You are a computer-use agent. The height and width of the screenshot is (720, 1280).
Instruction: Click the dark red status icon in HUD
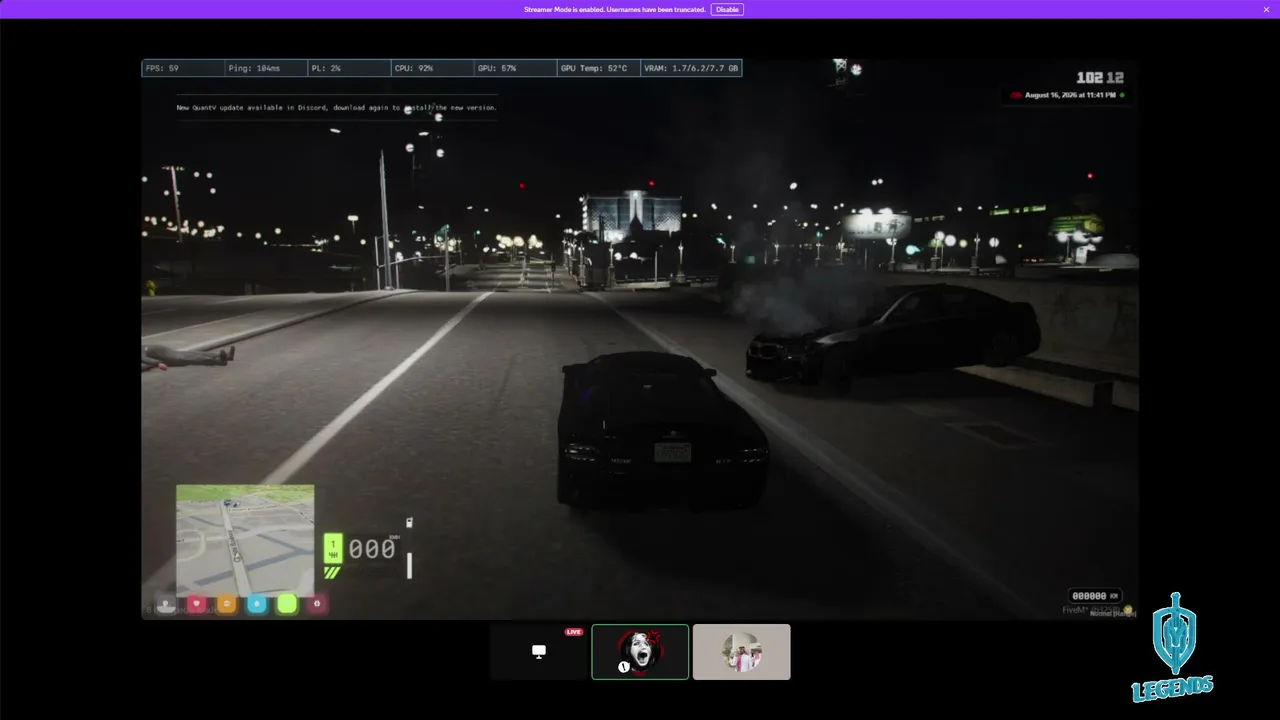[x=317, y=604]
